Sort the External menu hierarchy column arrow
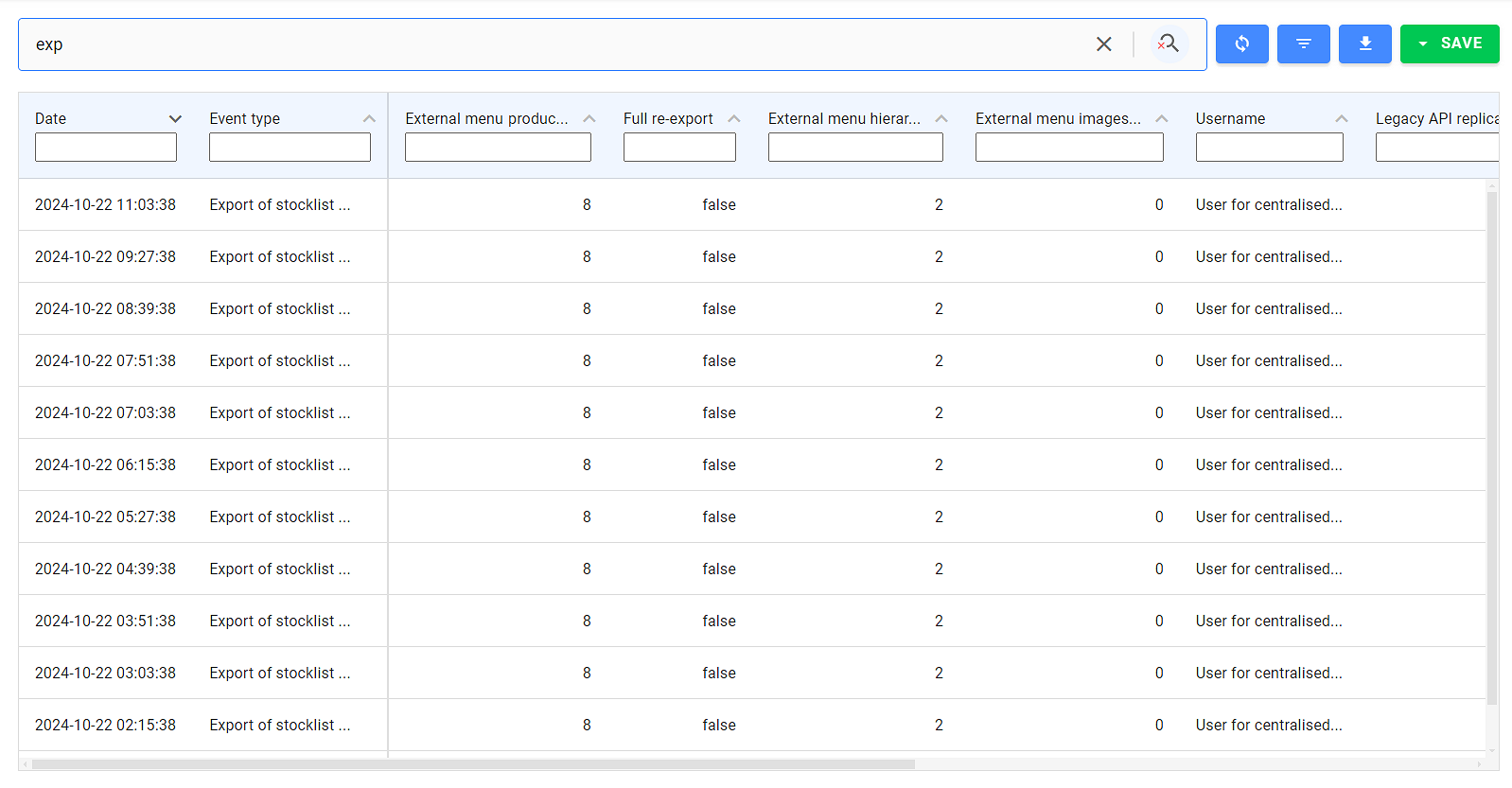Screen dimensions: 1512x788 [941, 118]
